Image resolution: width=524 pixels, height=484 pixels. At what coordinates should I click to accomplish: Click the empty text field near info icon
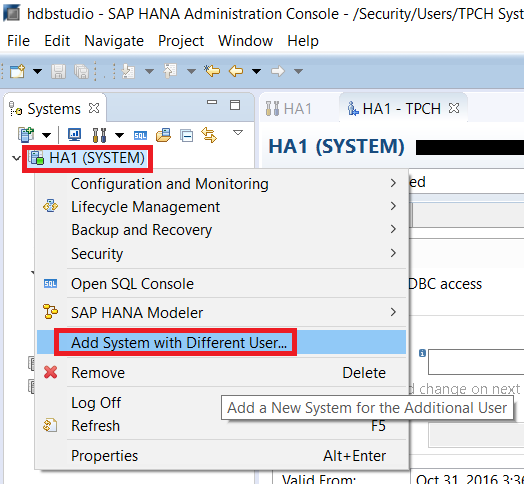coord(476,362)
